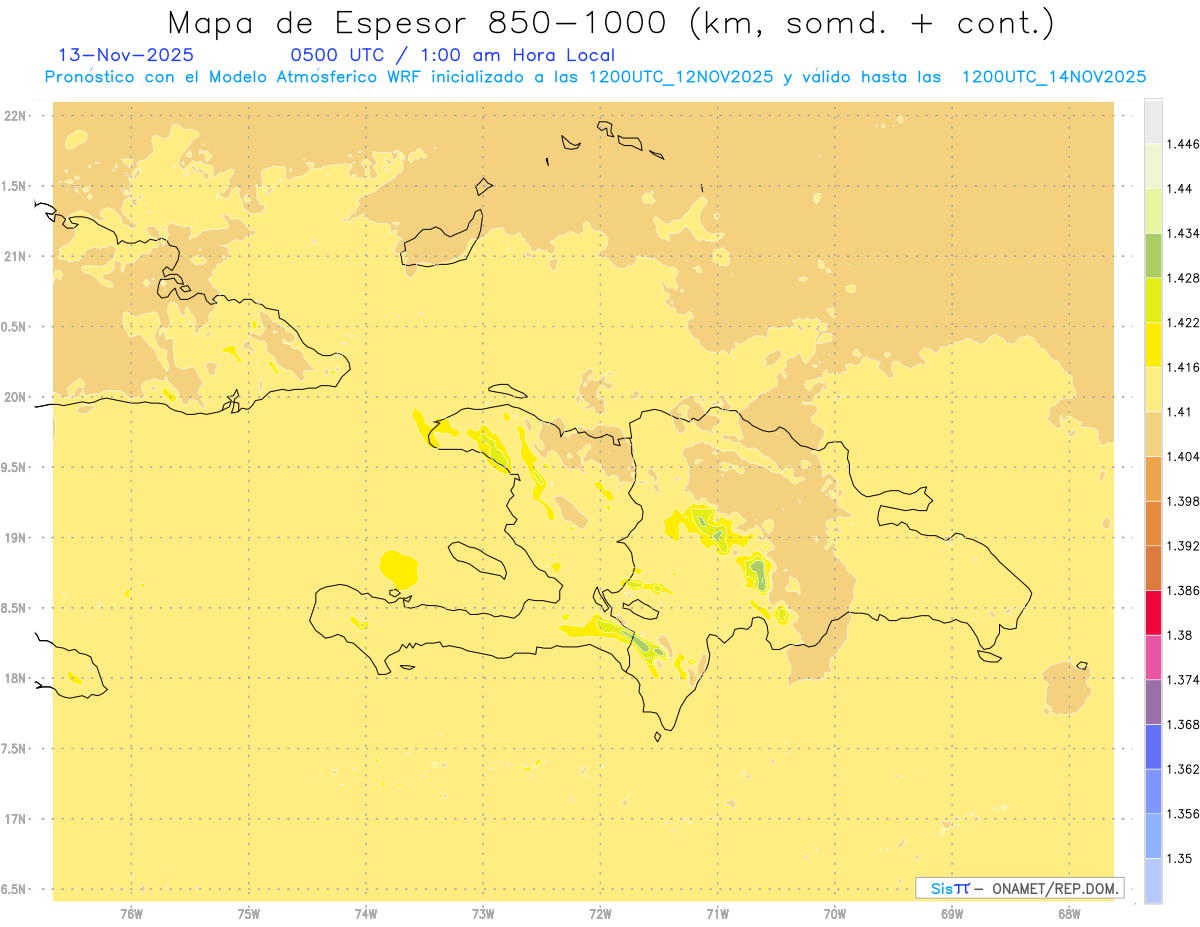Image resolution: width=1200 pixels, height=927 pixels.
Task: Click the '74W' longitude label
Action: point(366,913)
